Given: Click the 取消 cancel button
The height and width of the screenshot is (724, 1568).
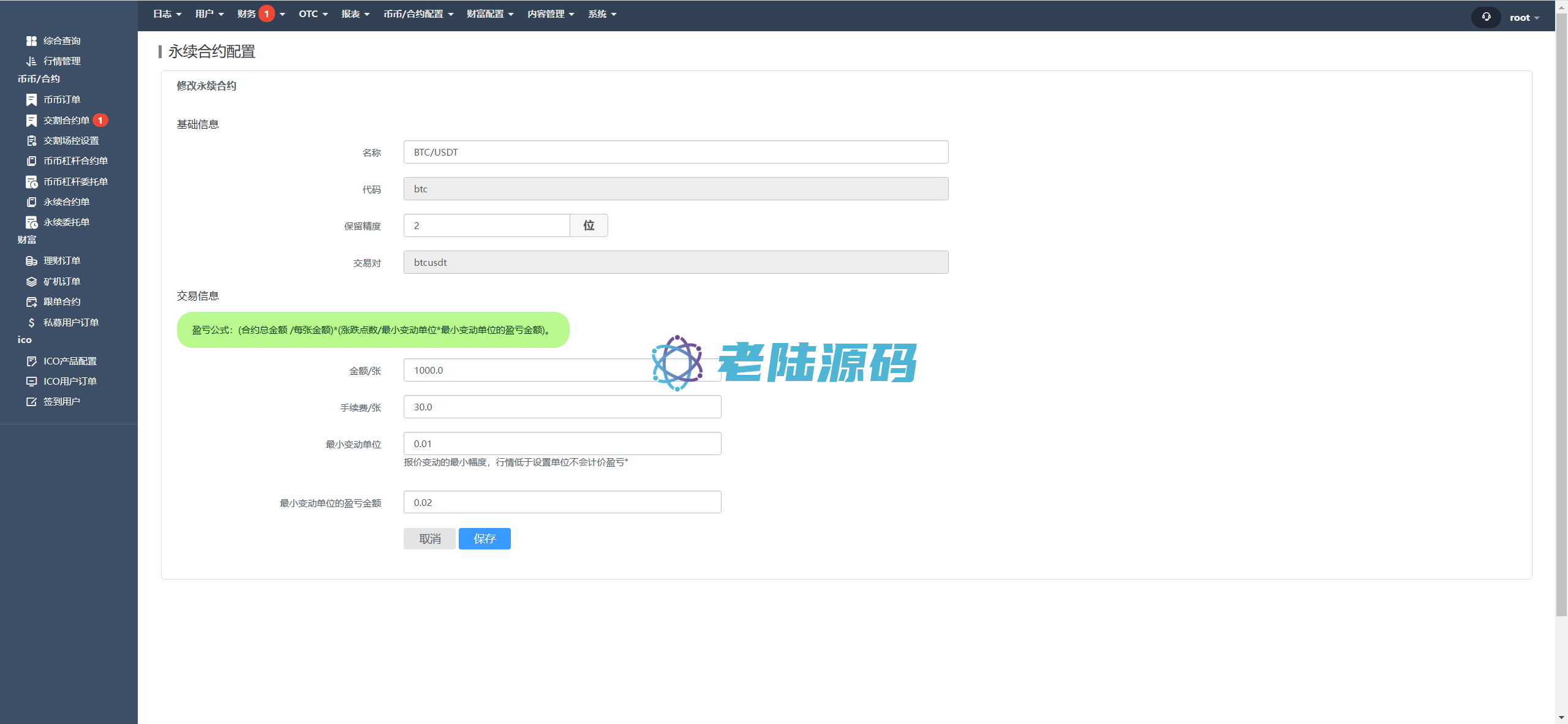Looking at the screenshot, I should (x=429, y=538).
